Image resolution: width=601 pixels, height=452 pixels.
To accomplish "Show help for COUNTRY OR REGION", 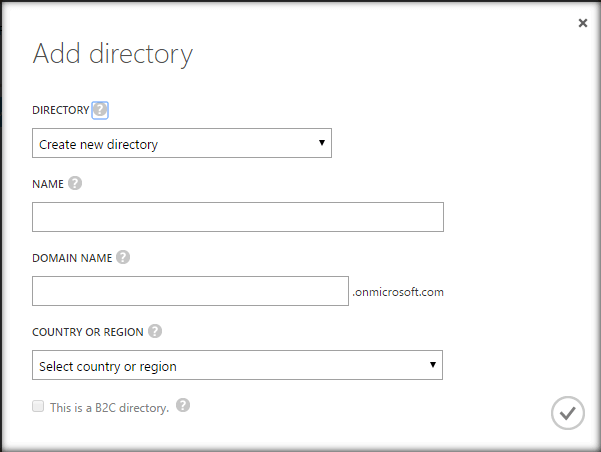I will (x=155, y=331).
